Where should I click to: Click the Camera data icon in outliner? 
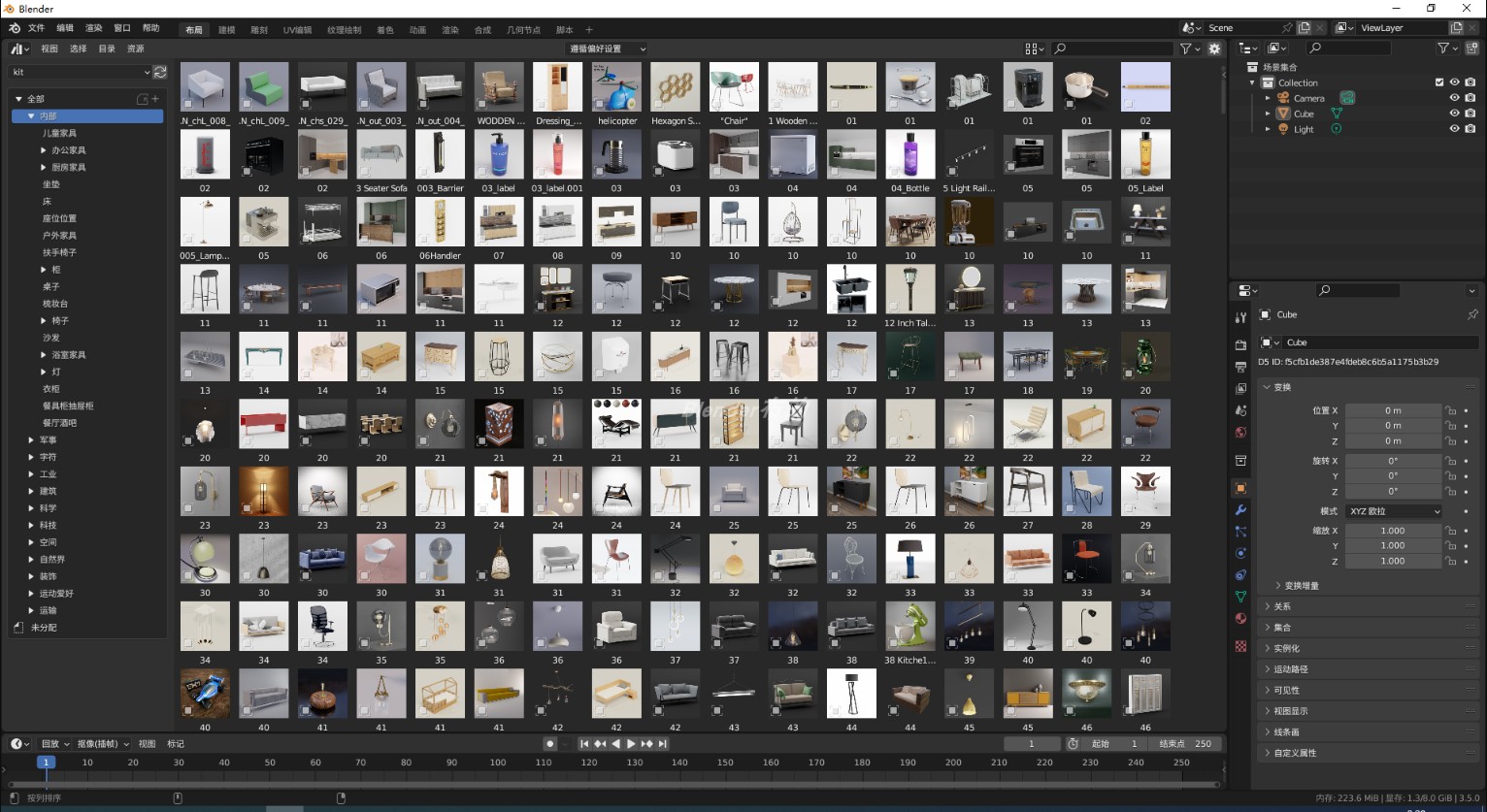tap(1347, 98)
